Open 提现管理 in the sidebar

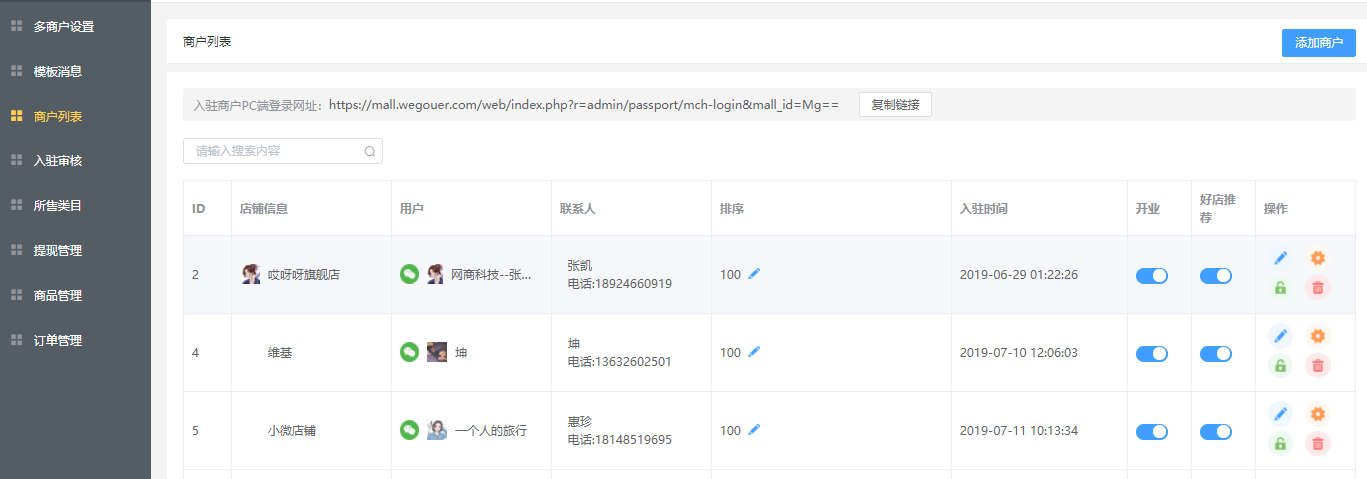tap(57, 251)
